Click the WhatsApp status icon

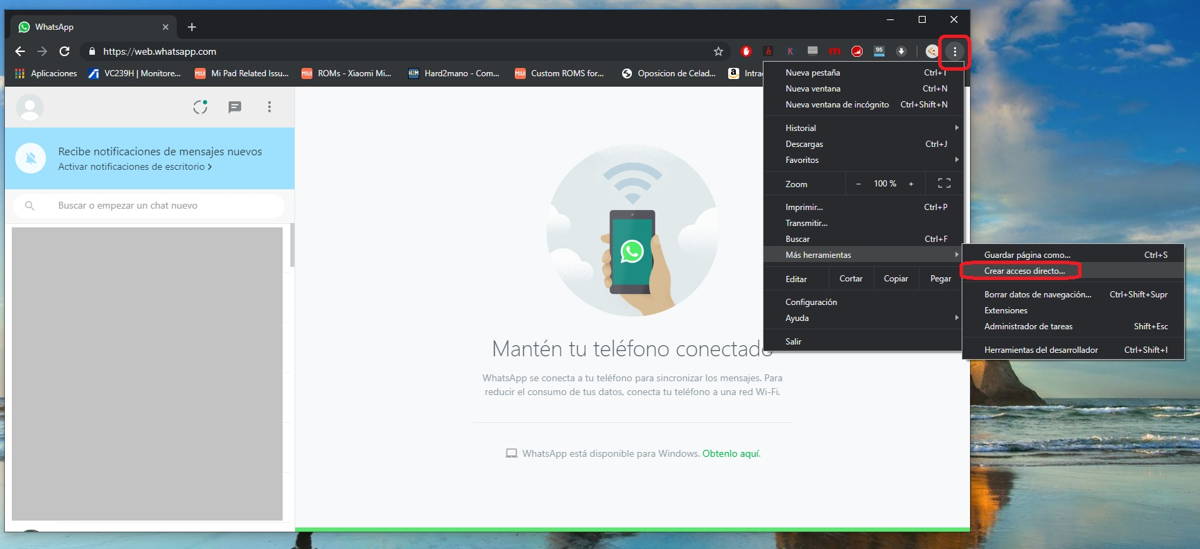200,107
